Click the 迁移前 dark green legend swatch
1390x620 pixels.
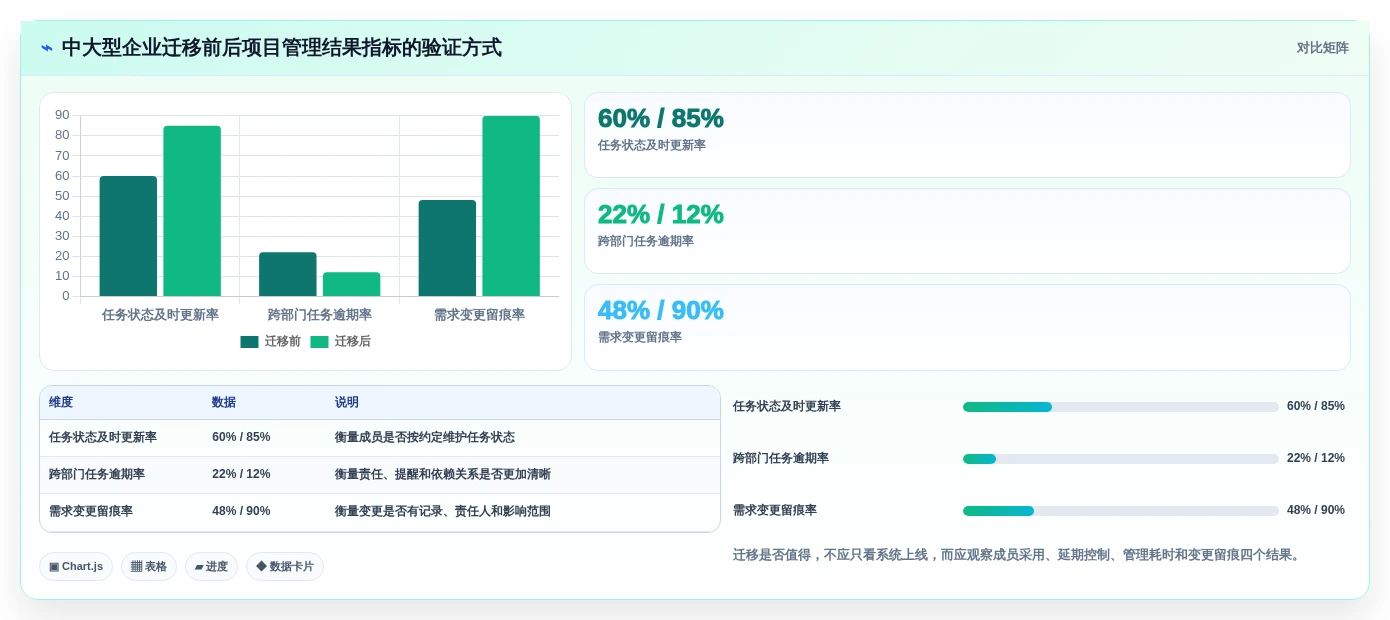pos(249,342)
